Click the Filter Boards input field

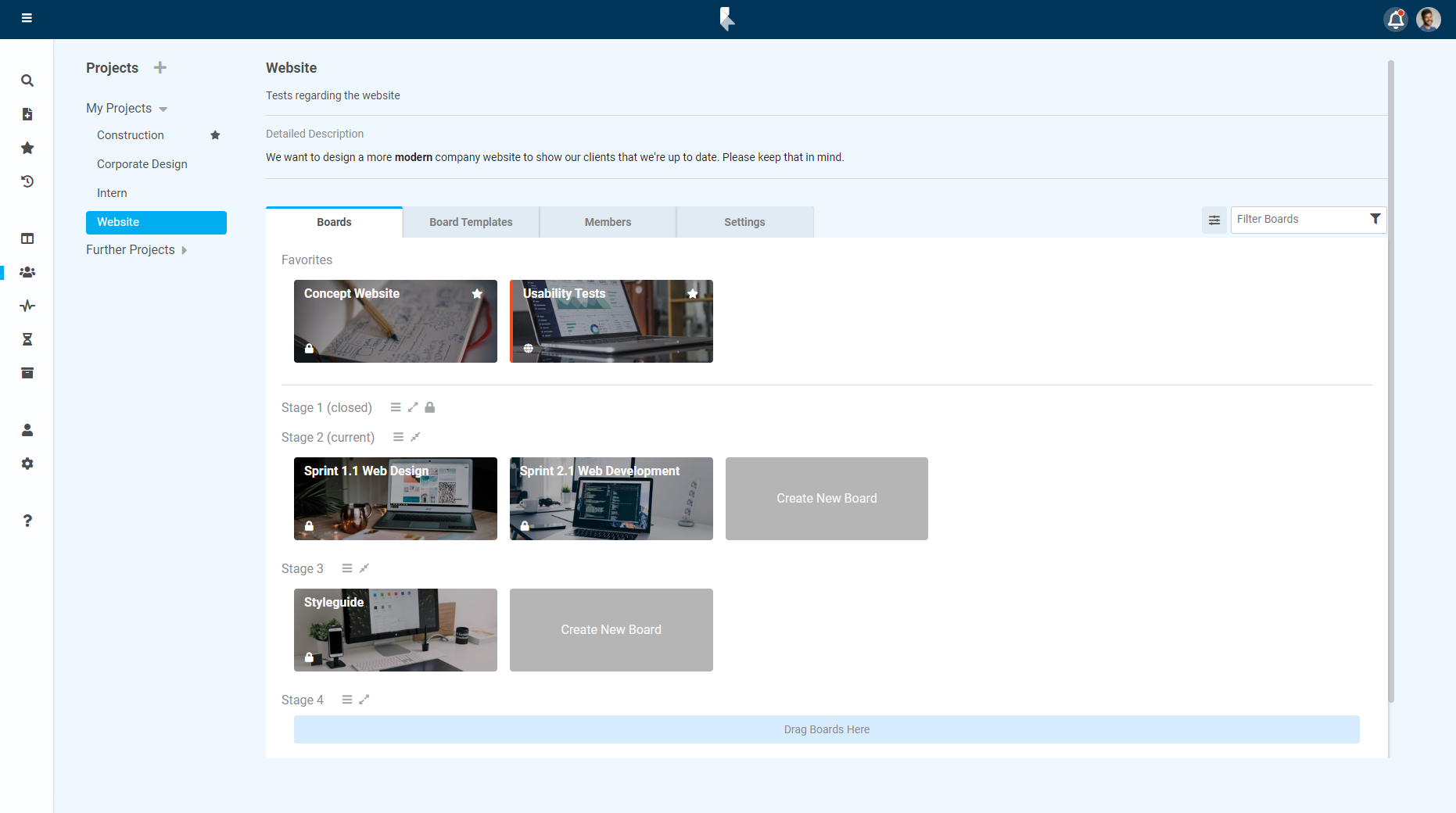coord(1298,220)
